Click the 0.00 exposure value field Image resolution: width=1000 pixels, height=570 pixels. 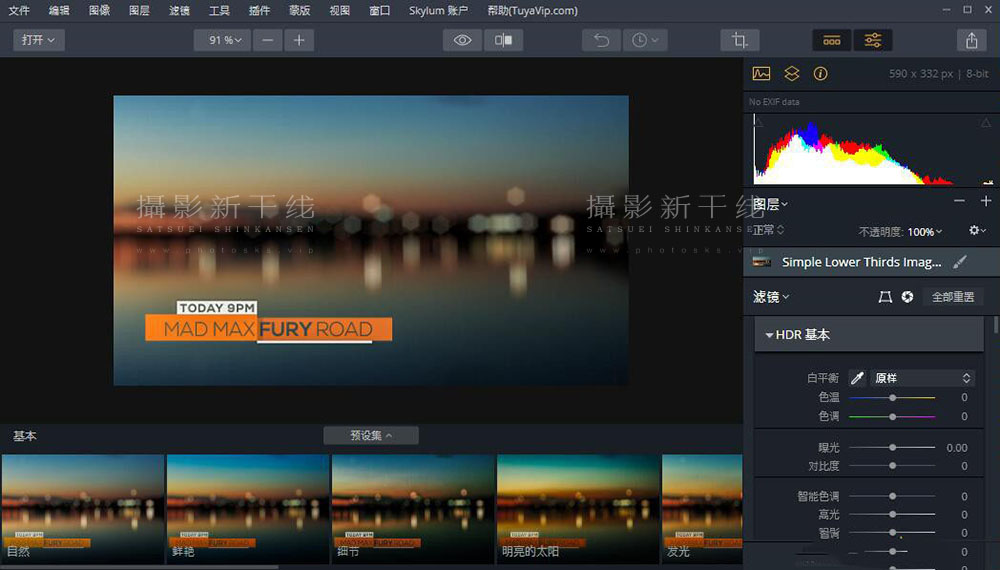(957, 448)
